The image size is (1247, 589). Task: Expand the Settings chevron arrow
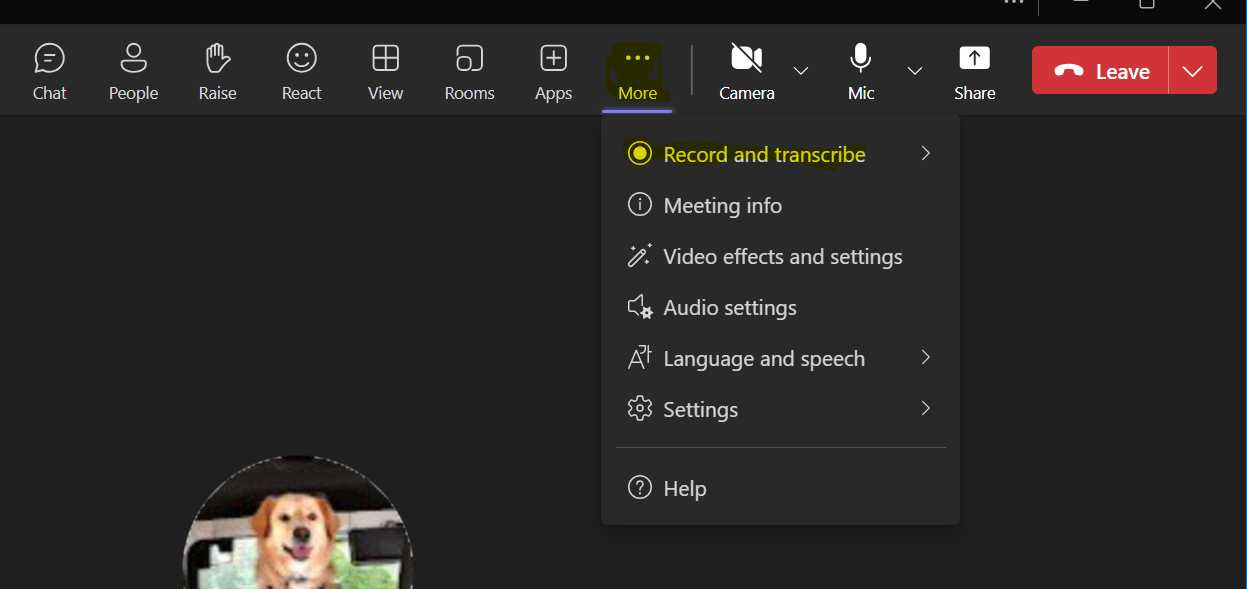926,409
